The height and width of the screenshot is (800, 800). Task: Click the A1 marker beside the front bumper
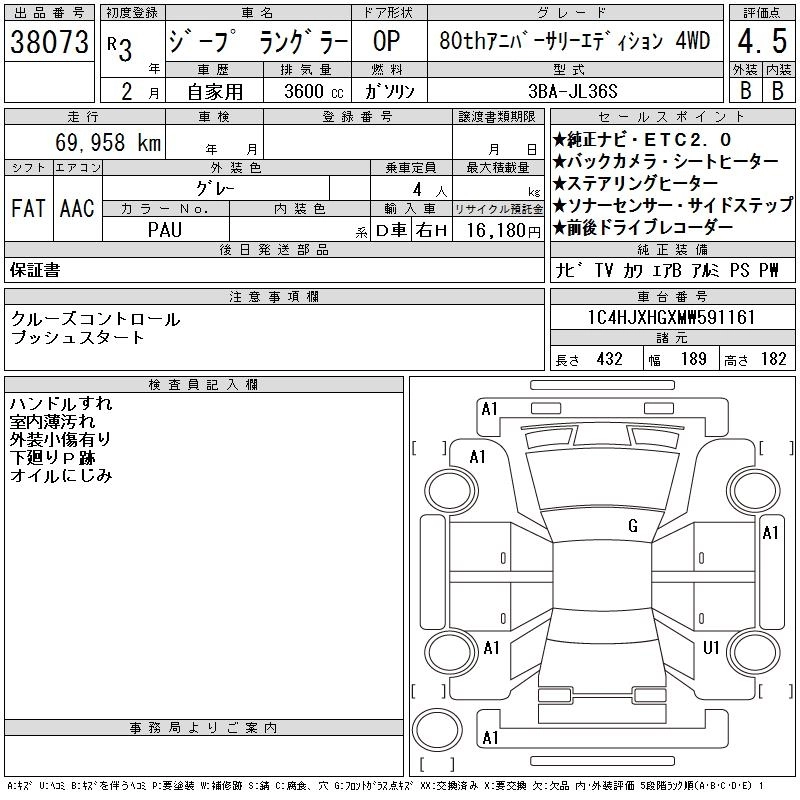click(x=489, y=408)
